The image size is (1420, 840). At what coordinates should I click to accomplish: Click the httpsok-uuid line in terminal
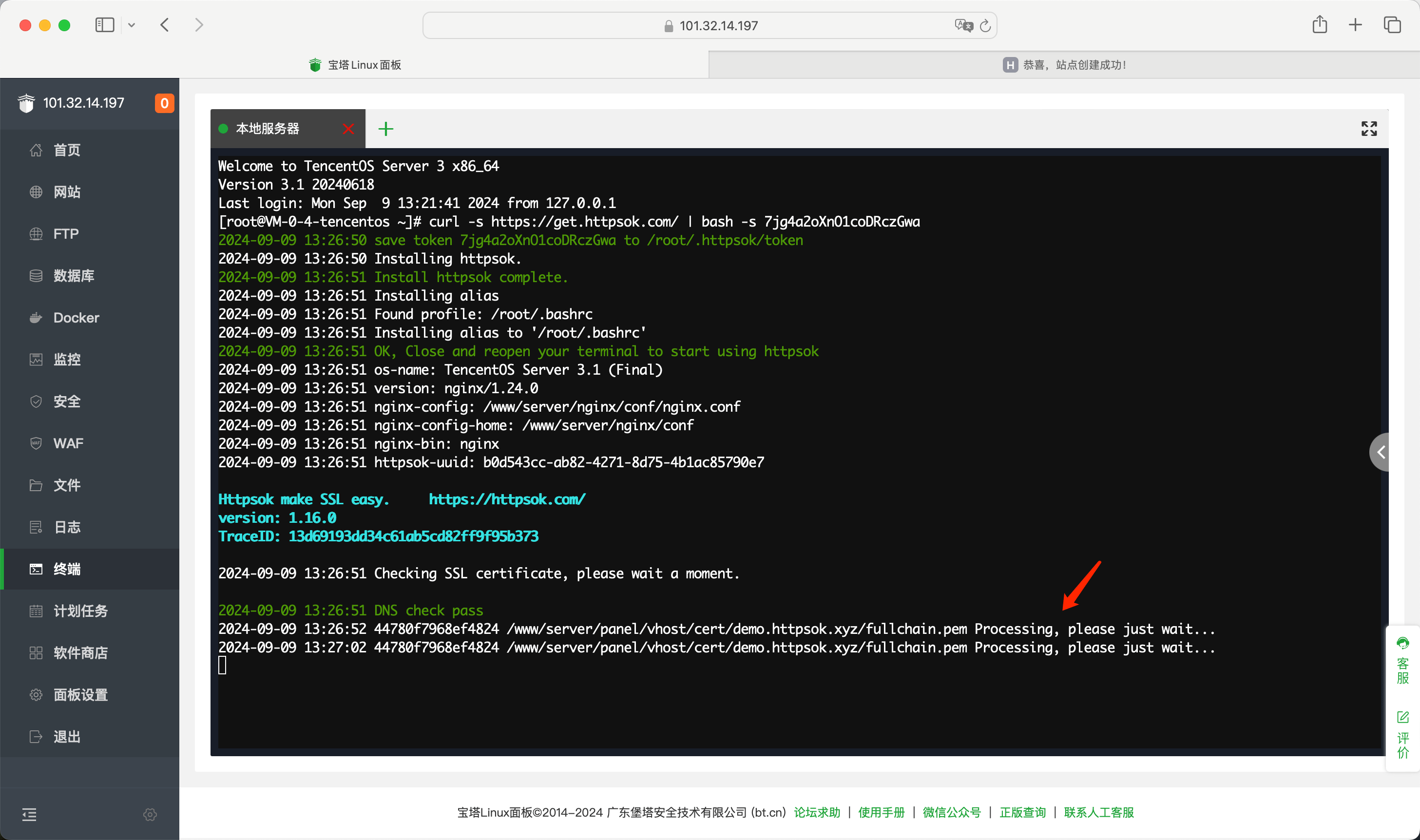pos(491,462)
